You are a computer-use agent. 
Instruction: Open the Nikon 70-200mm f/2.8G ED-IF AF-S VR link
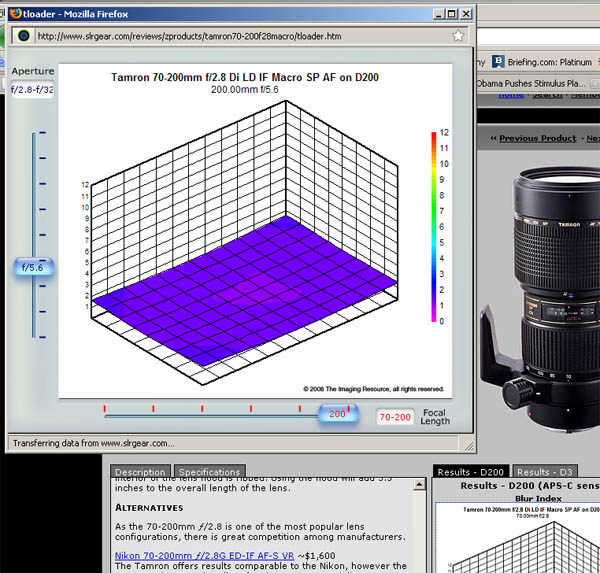click(204, 555)
